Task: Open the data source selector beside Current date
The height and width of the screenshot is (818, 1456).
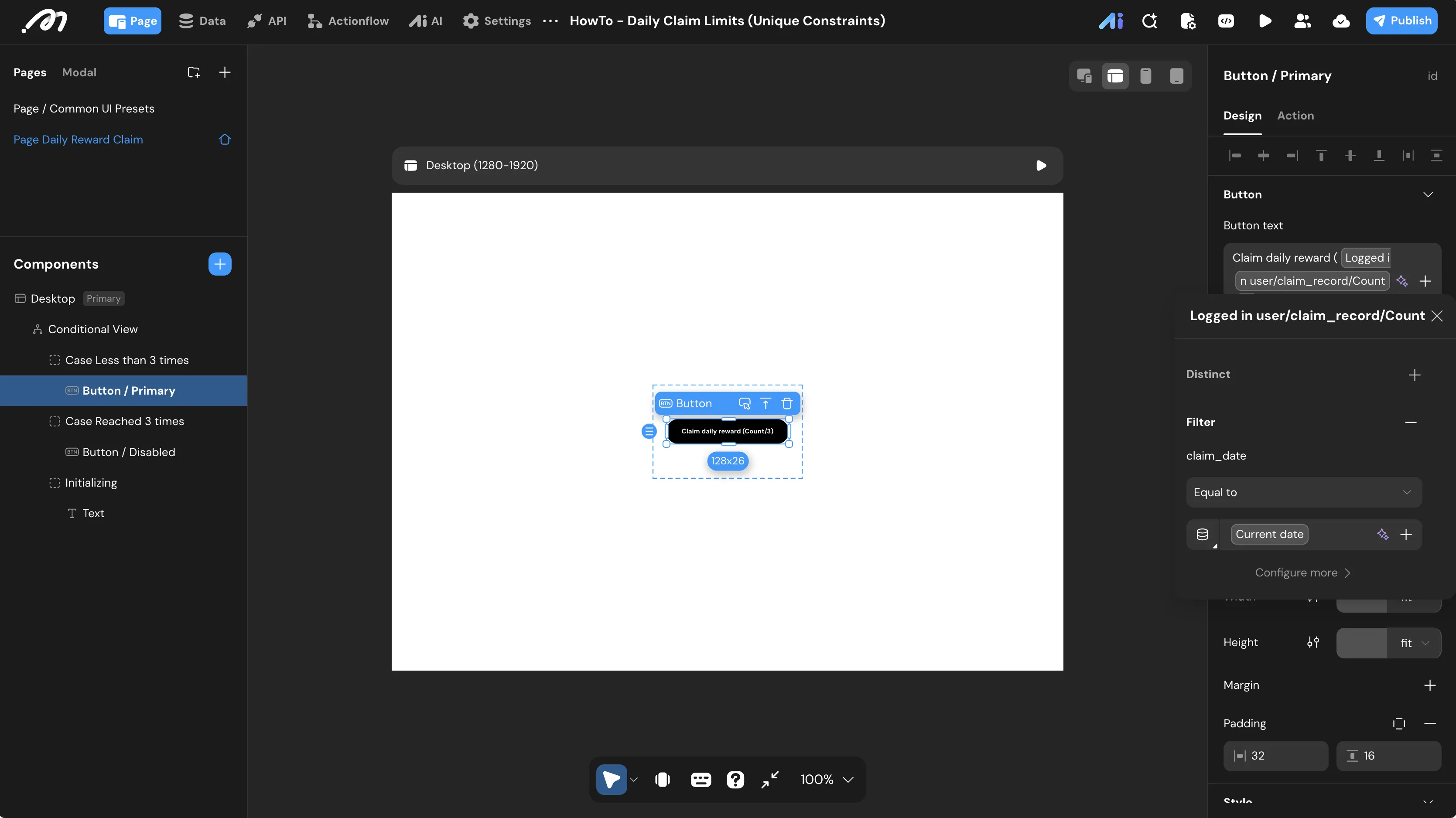Action: tap(1203, 535)
